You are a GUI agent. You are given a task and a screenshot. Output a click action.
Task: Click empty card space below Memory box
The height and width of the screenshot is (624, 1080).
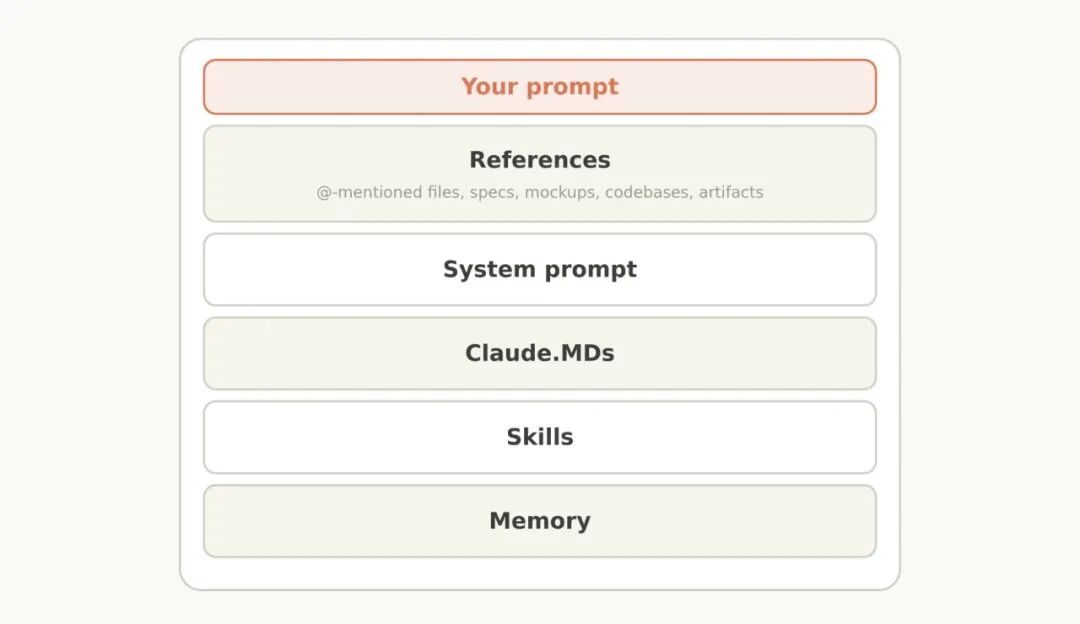pos(539,574)
